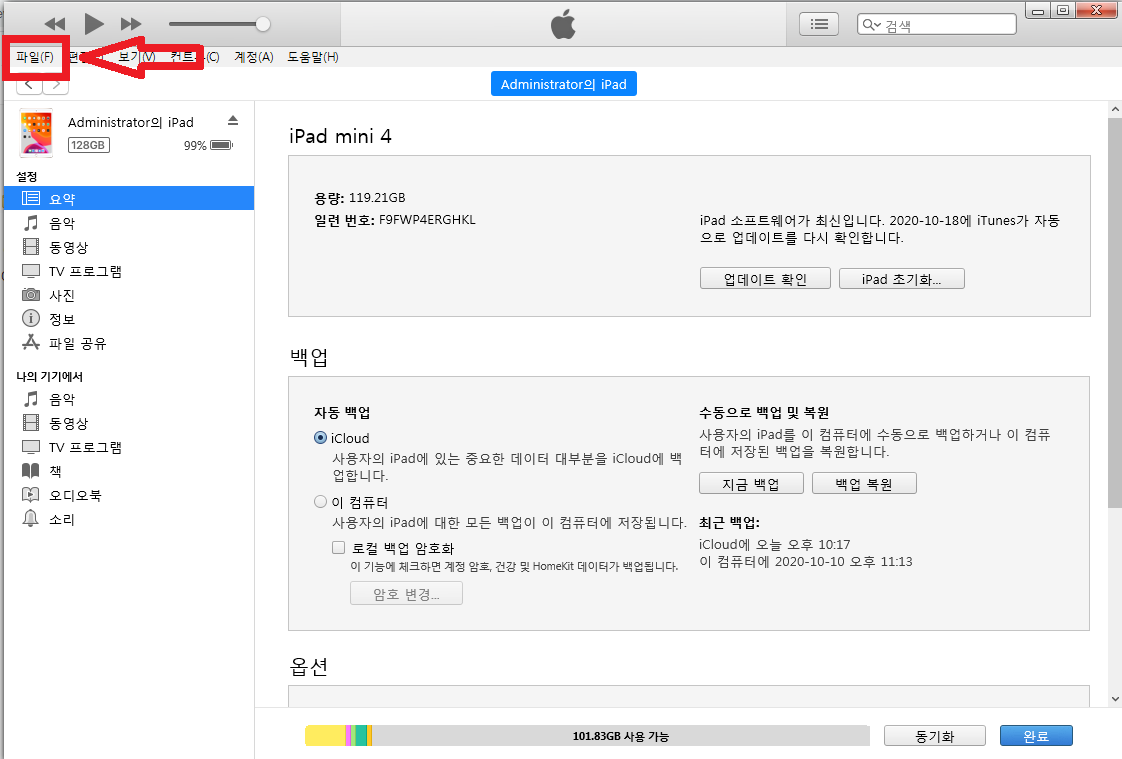Open the 도움말(H) menu
The height and width of the screenshot is (759, 1122).
tap(313, 57)
